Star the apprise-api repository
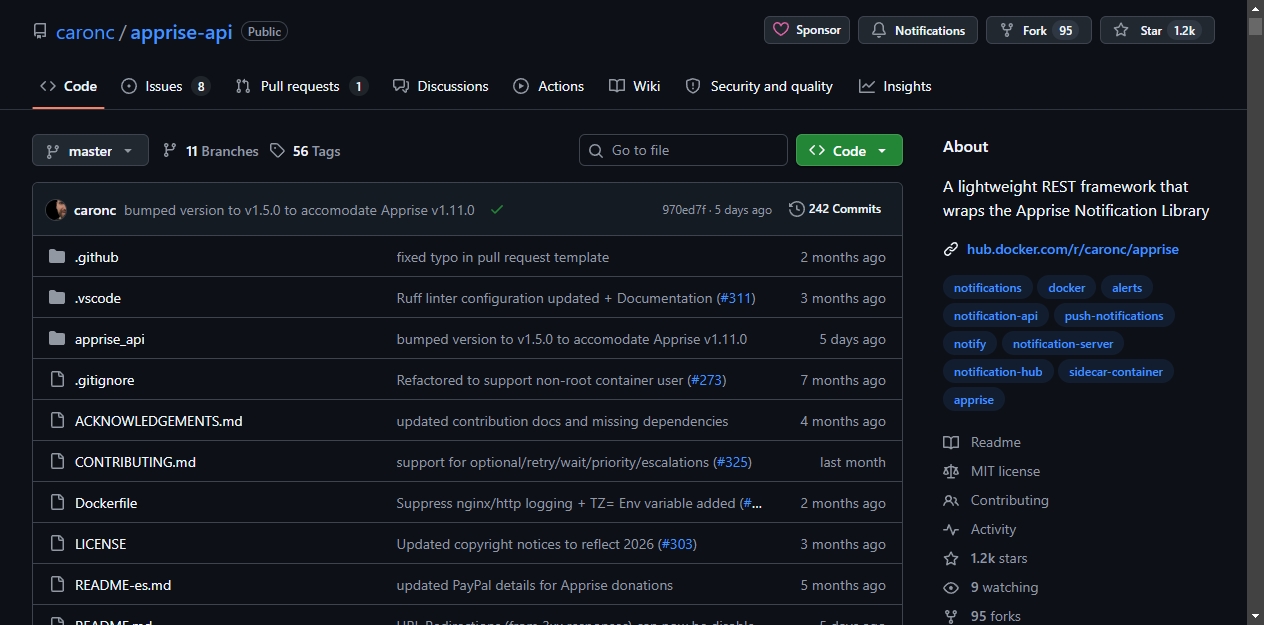The image size is (1264, 625). pyautogui.click(x=1157, y=30)
